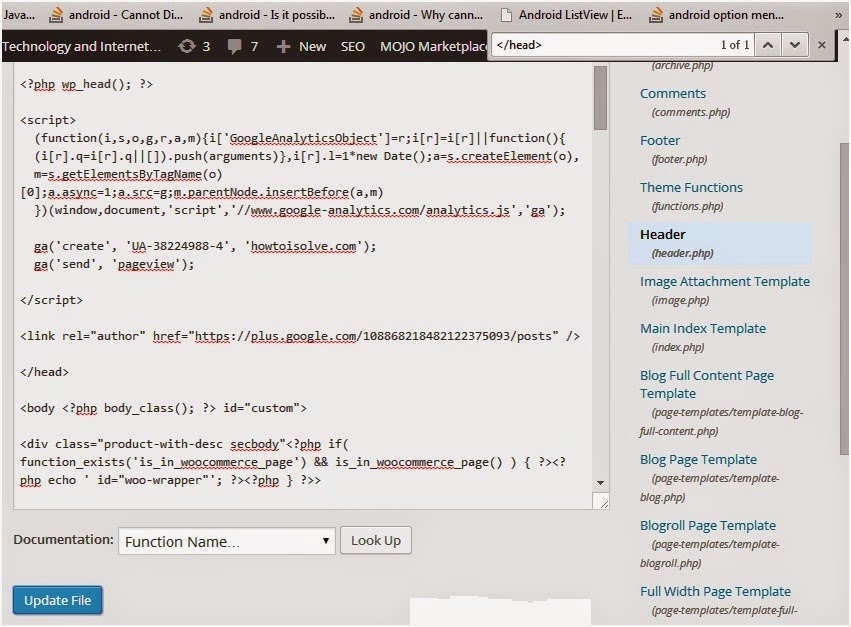Screen dimensions: 851x627
Task: Open Blog Full Content Page Template
Action: (x=707, y=384)
